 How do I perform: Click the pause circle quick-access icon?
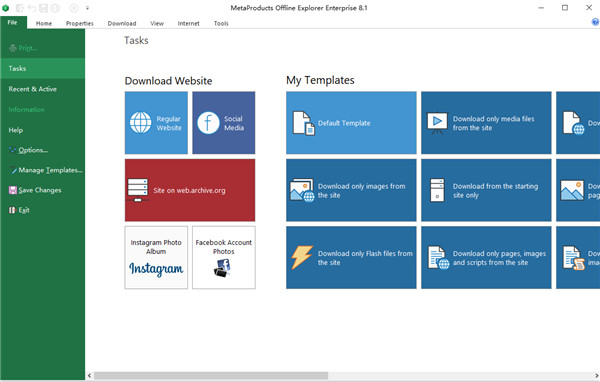coord(55,8)
